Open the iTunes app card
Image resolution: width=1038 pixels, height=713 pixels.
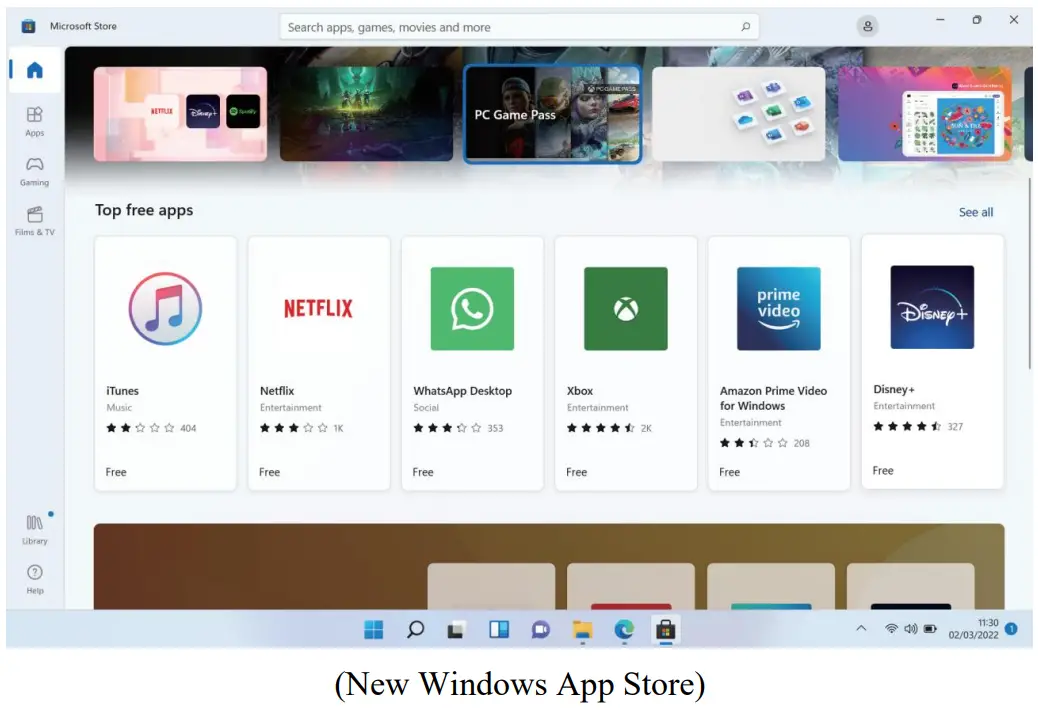click(165, 363)
